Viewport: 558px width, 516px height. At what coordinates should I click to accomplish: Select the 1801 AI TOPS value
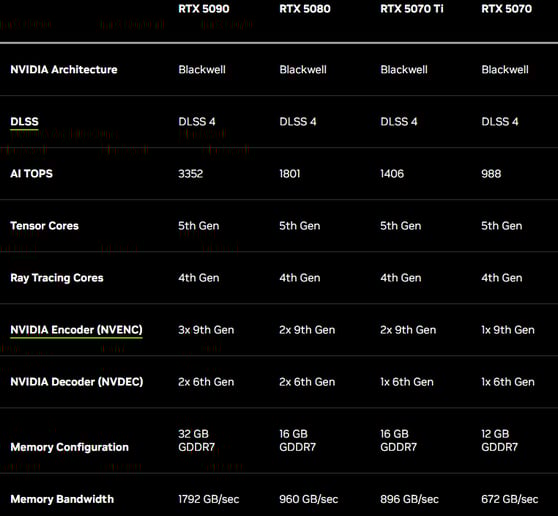[x=290, y=174]
